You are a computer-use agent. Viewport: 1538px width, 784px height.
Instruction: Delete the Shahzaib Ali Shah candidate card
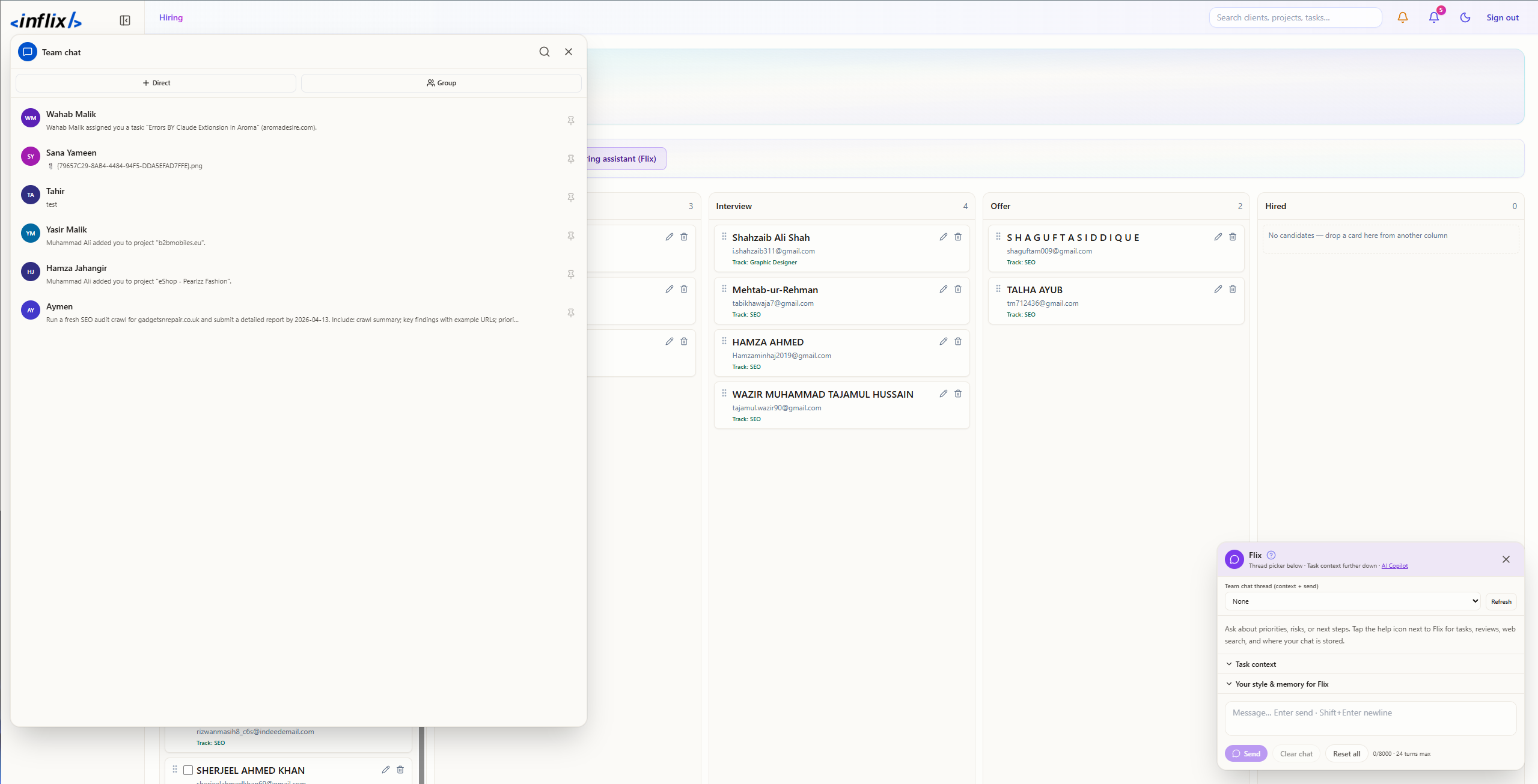pos(958,237)
